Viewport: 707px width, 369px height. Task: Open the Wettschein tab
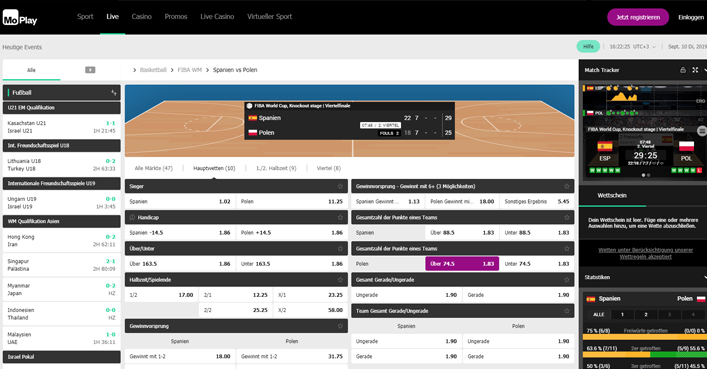[x=612, y=195]
